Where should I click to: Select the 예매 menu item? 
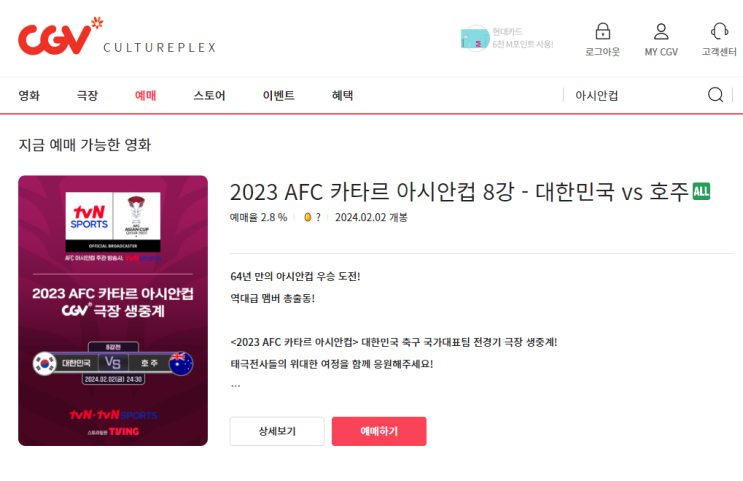(145, 95)
